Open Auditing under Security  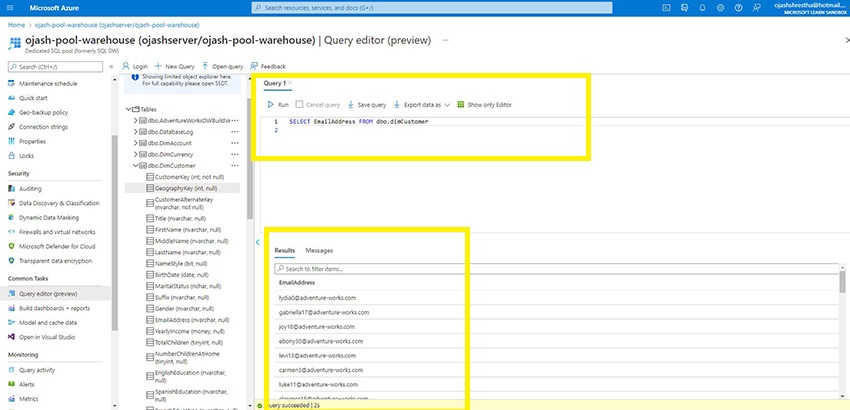point(30,189)
